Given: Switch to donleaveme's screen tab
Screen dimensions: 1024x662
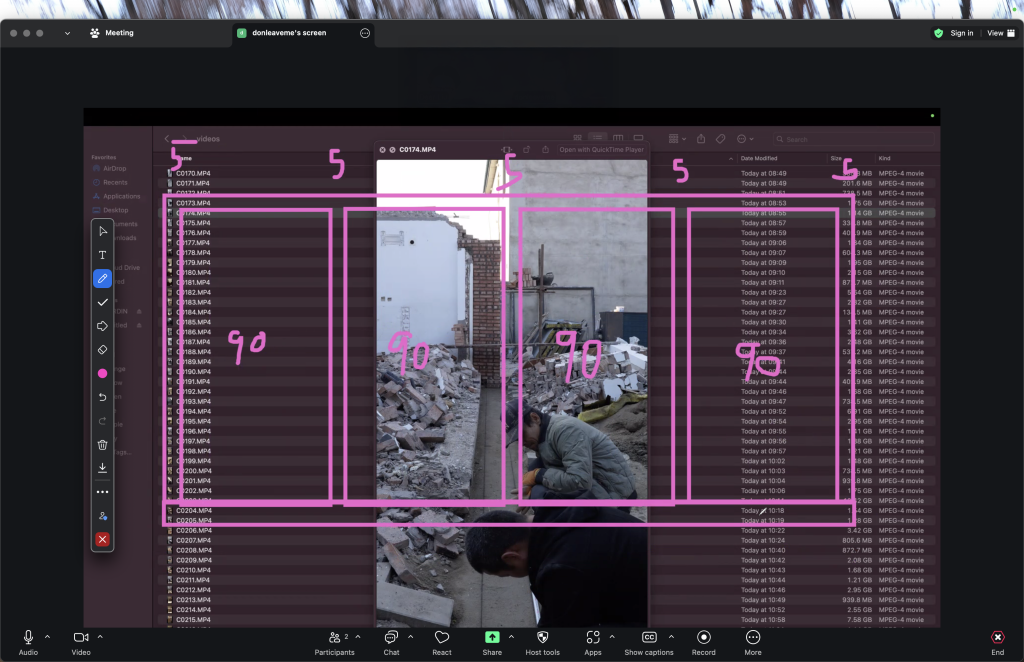Looking at the screenshot, I should coord(289,33).
